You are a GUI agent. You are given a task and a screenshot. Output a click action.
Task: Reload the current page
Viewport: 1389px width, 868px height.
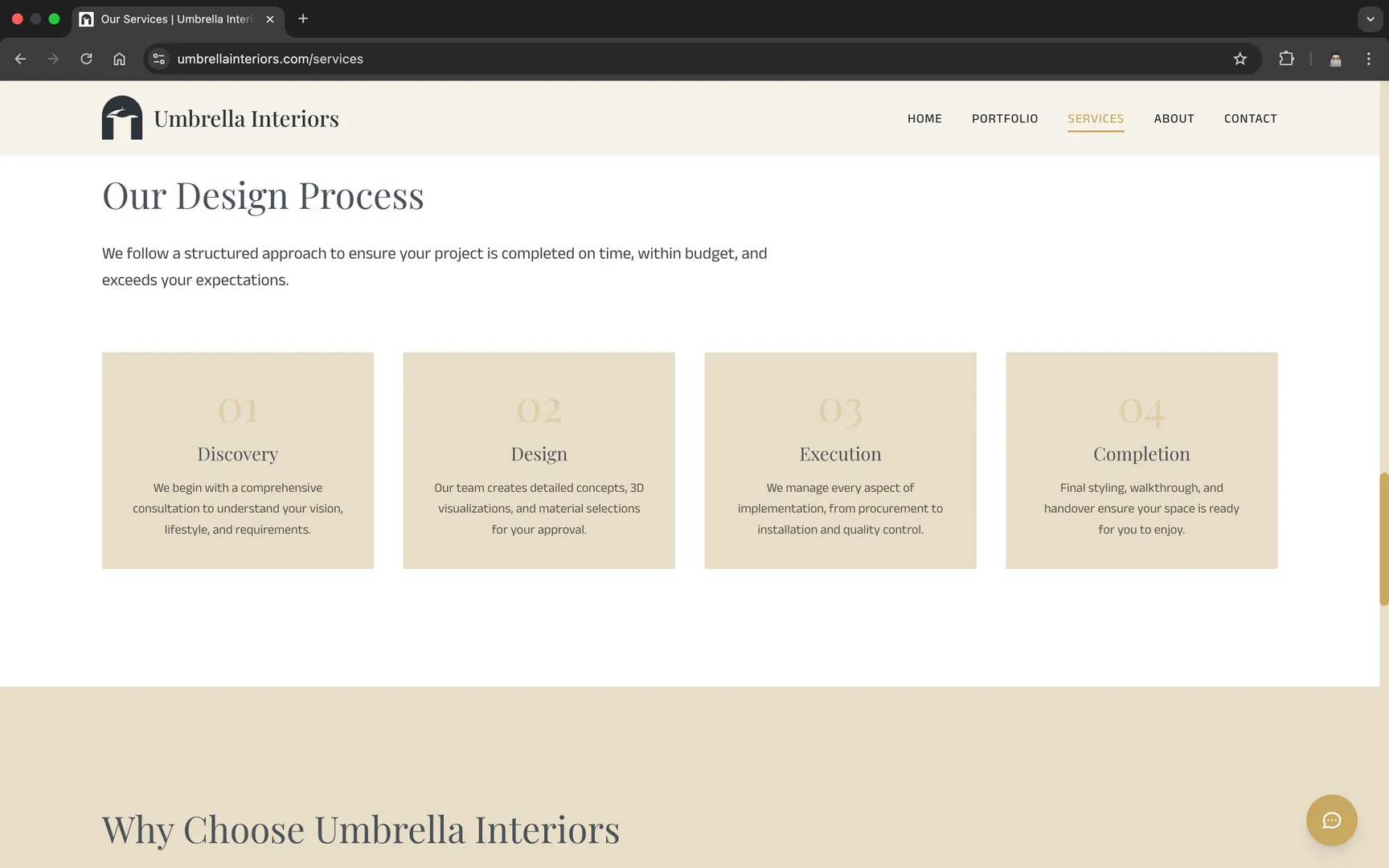pos(86,59)
